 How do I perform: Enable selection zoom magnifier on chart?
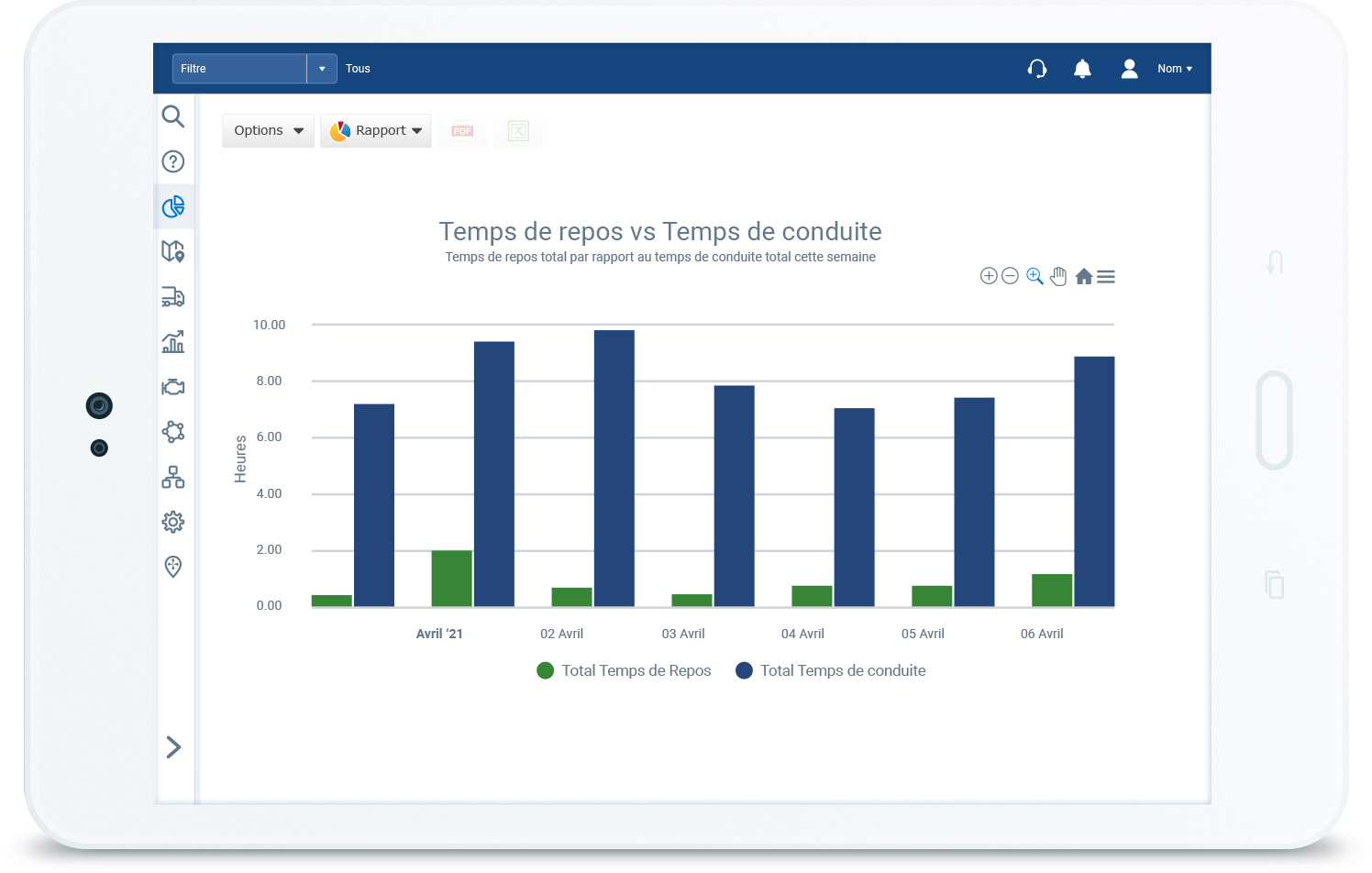click(1034, 275)
